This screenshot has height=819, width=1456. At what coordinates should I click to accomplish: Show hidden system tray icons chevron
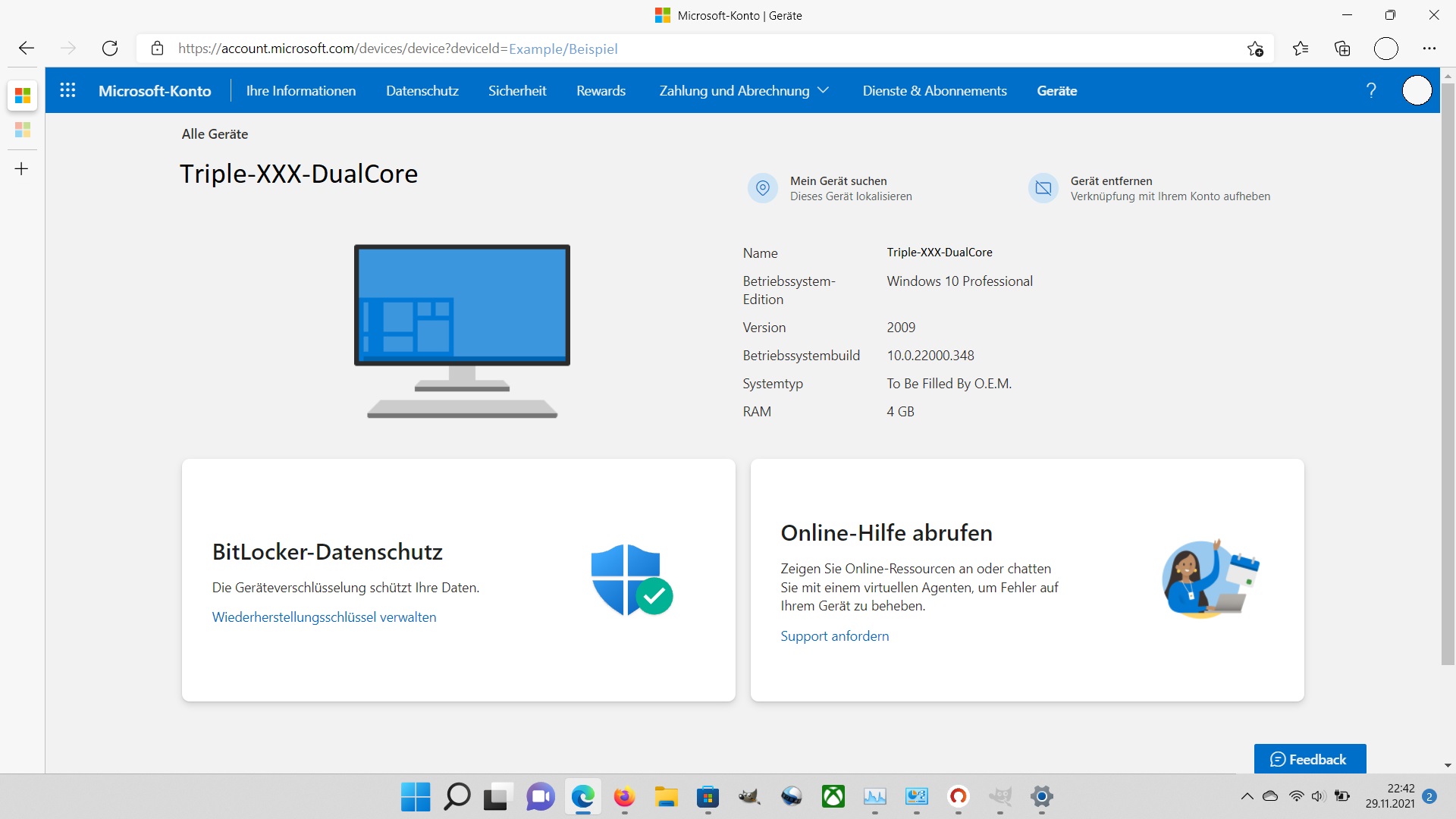point(1247,796)
